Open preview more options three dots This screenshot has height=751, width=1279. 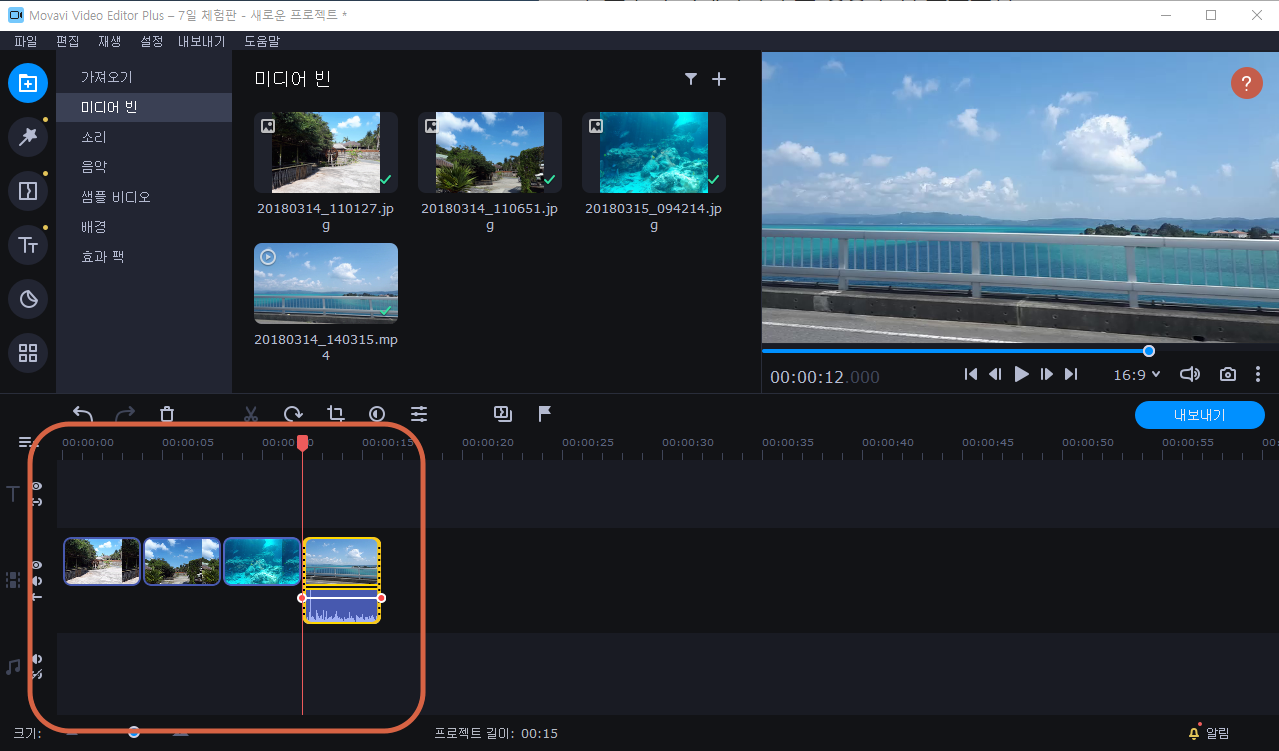pos(1258,374)
